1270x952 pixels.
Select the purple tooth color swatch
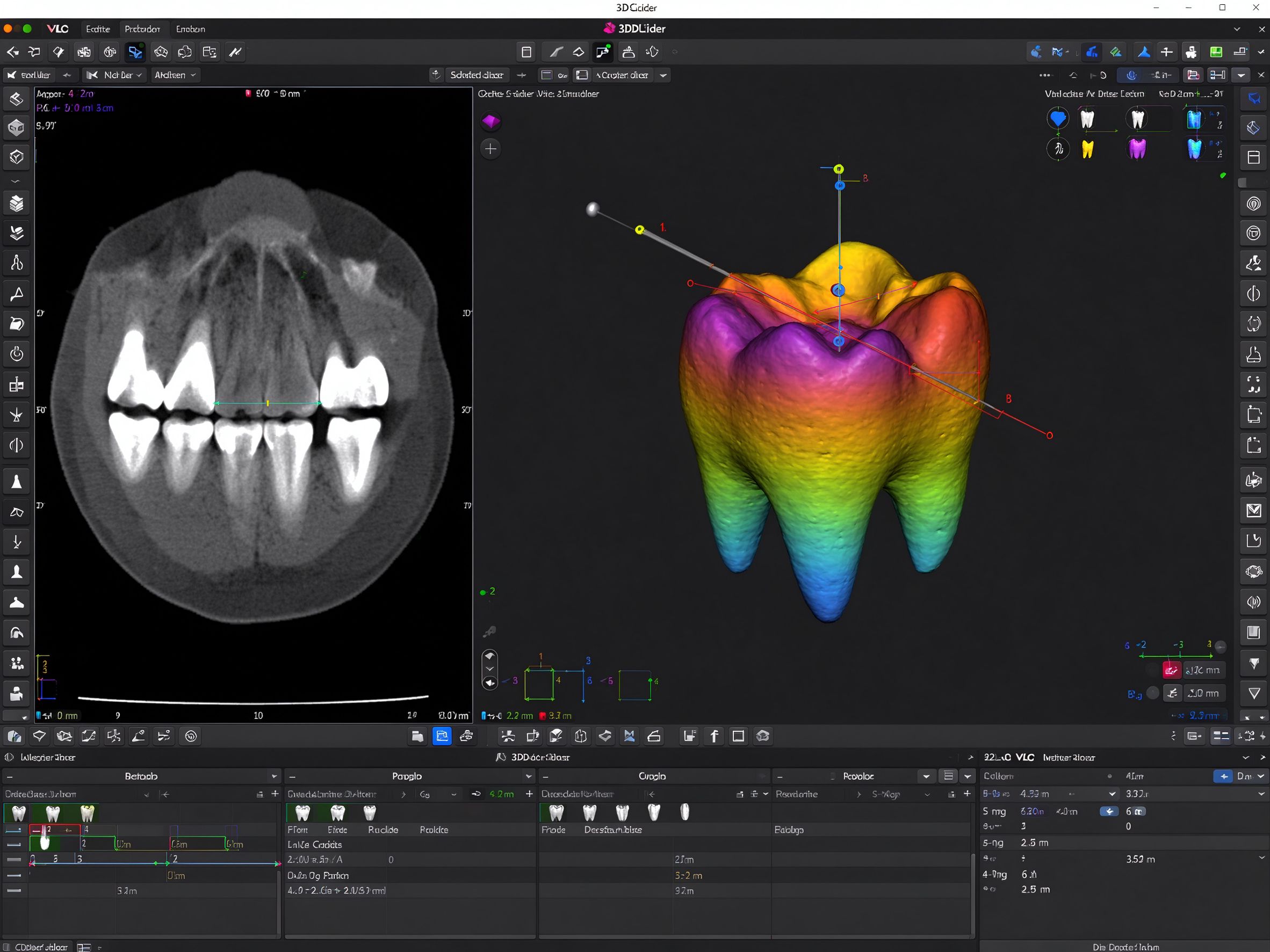point(1137,149)
